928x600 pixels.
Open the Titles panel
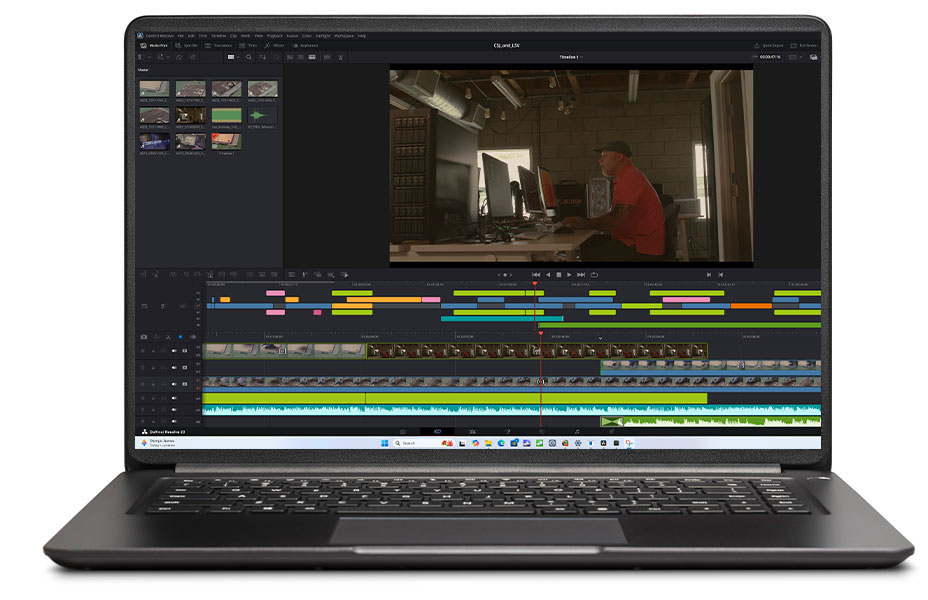tap(248, 46)
